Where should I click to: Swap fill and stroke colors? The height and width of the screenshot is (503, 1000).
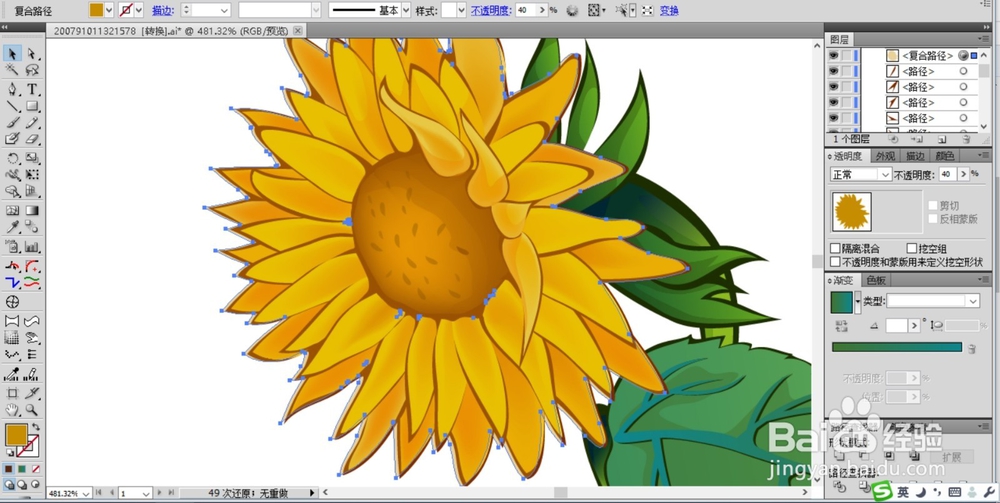point(36,426)
